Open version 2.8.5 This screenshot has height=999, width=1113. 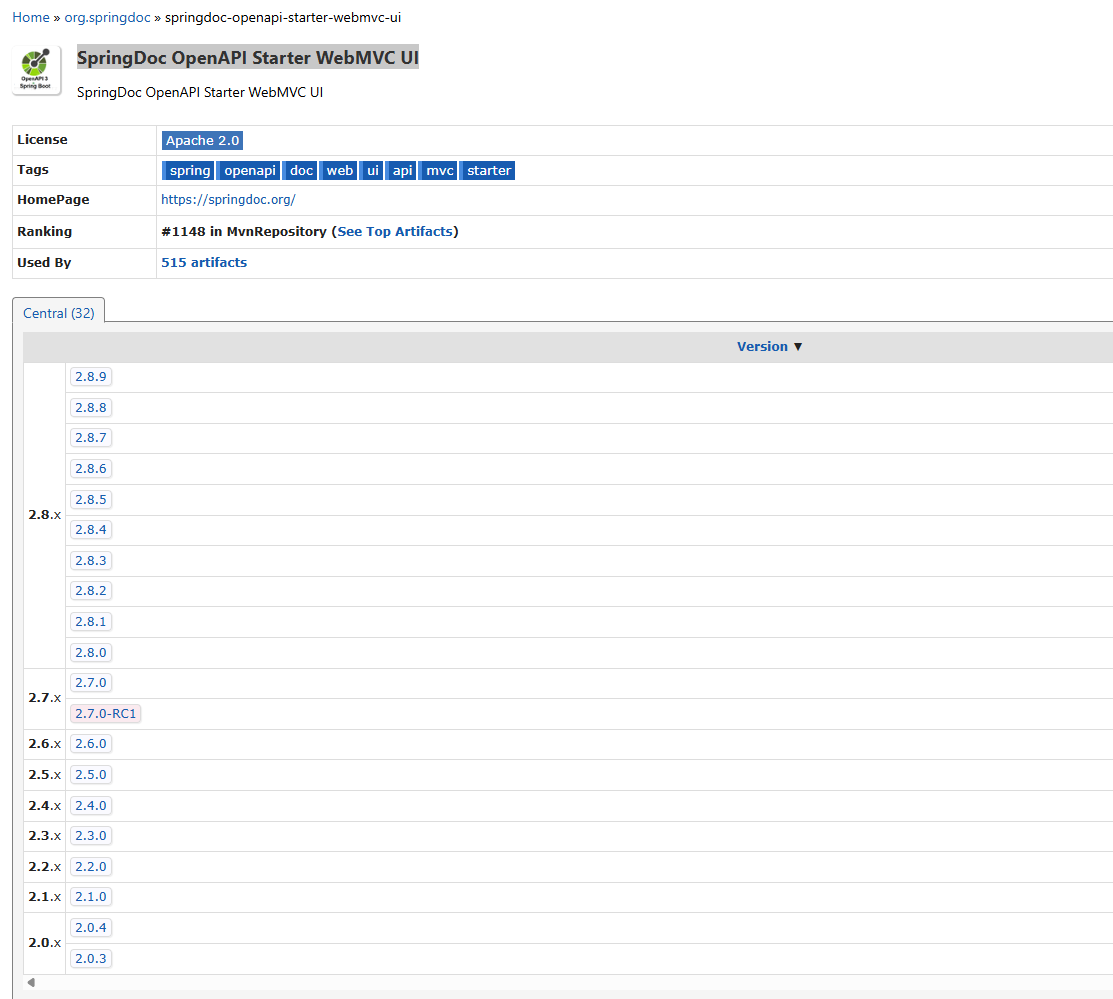[91, 499]
